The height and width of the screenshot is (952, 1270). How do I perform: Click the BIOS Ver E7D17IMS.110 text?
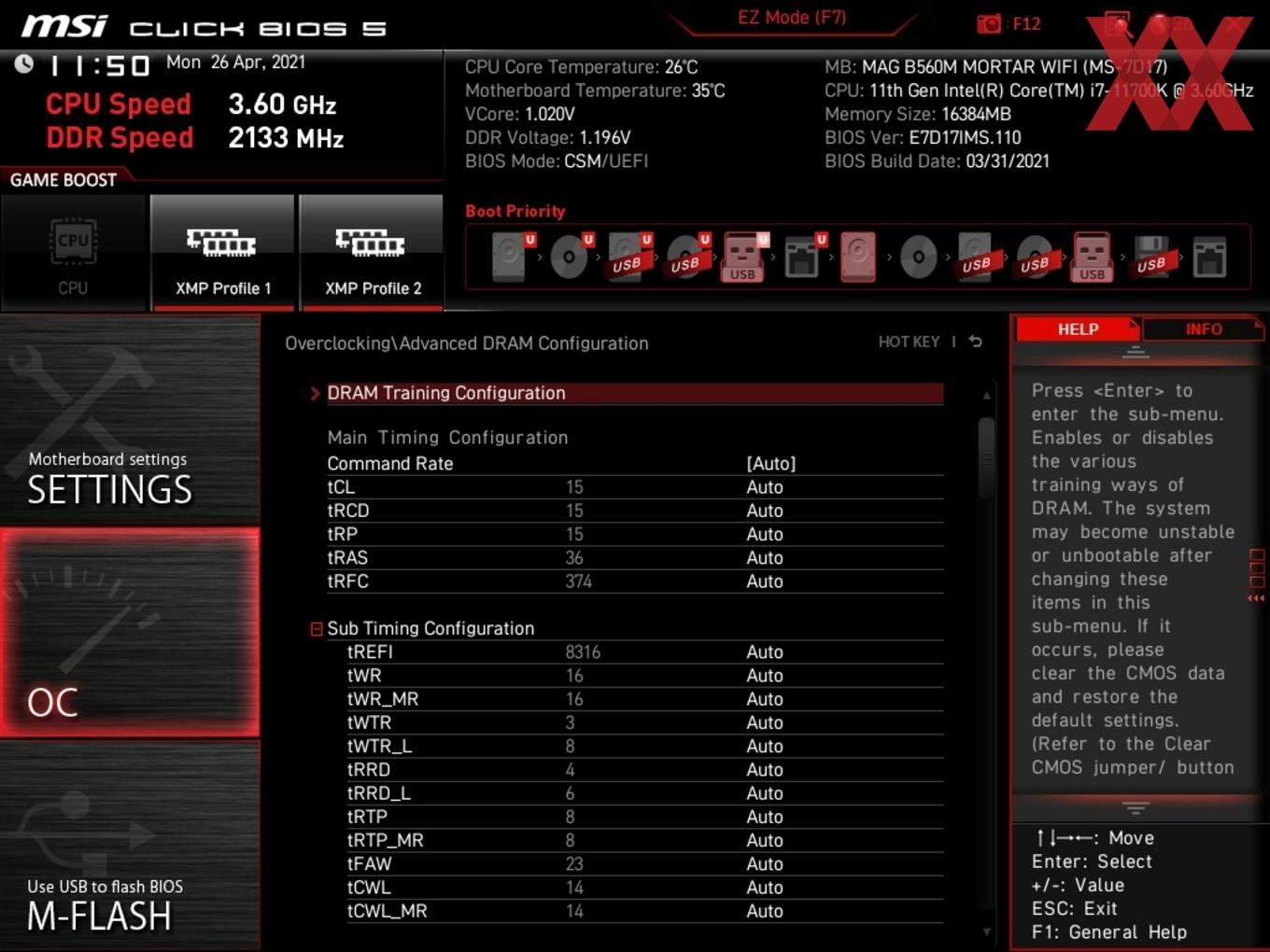923,137
